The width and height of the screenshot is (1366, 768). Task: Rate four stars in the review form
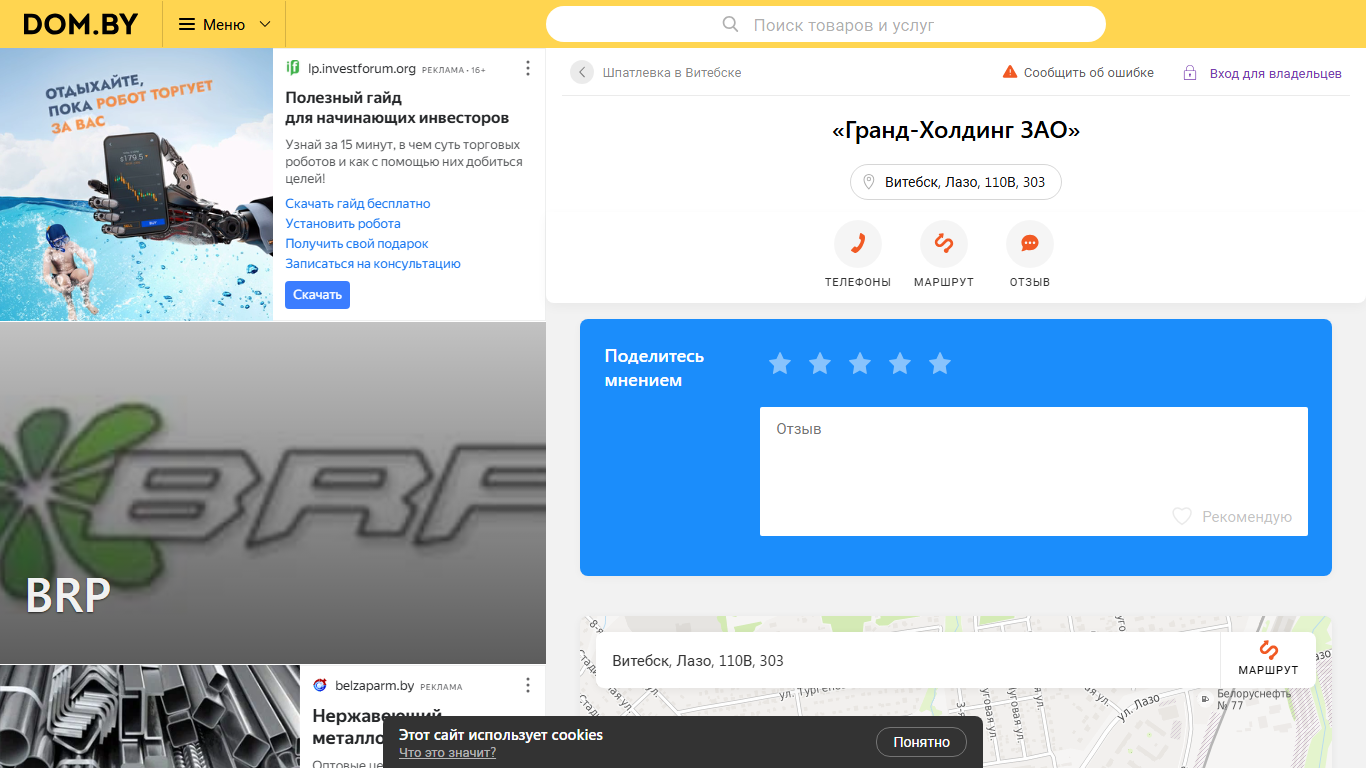click(900, 363)
